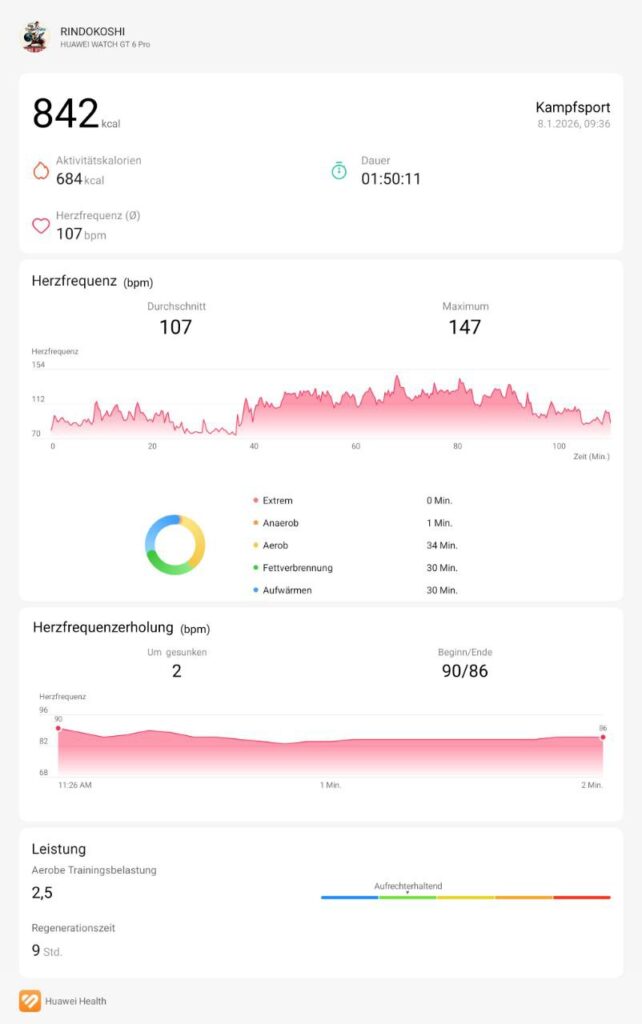
Task: Click the flame icon for Aktivitätskalorien
Action: [41, 170]
